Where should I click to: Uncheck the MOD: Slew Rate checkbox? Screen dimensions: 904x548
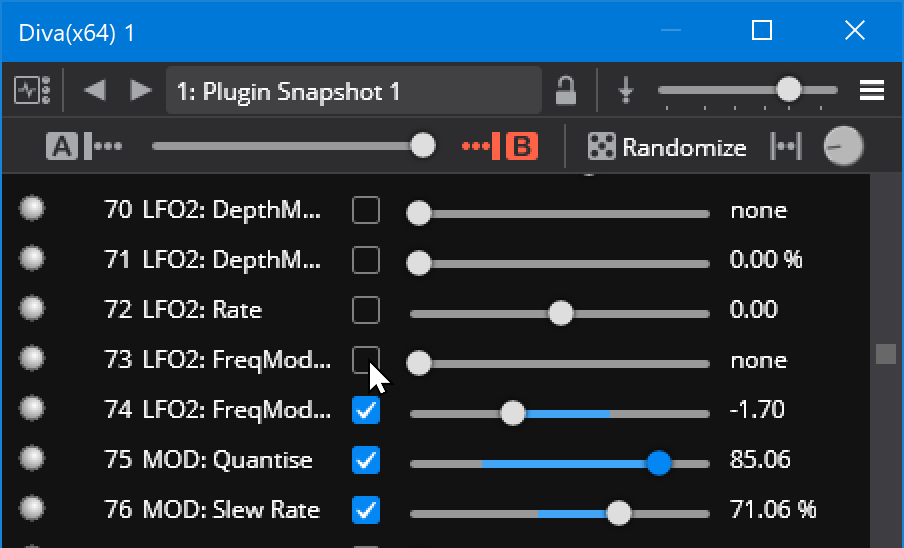click(x=366, y=510)
